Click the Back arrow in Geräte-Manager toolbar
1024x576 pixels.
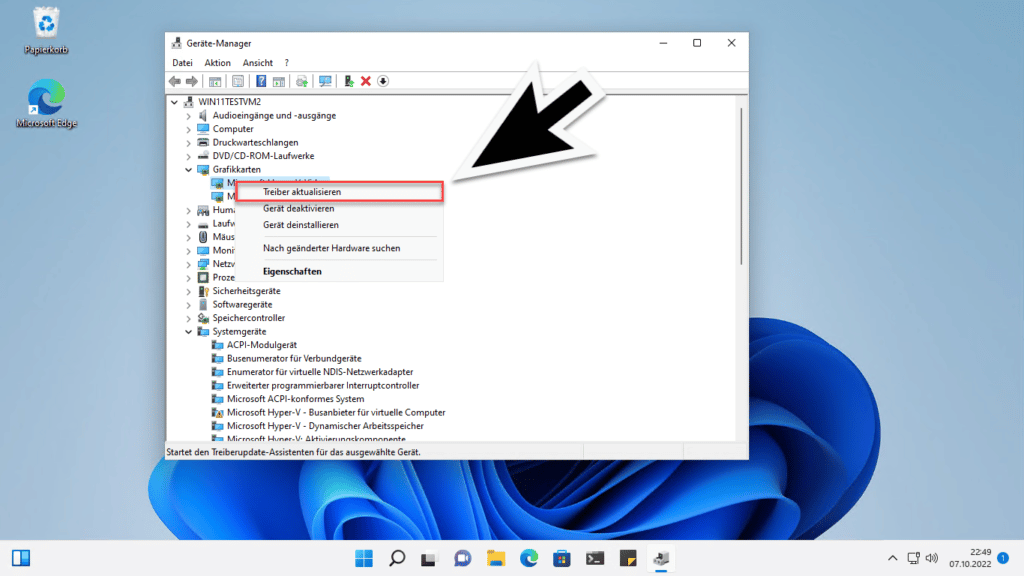coord(174,81)
